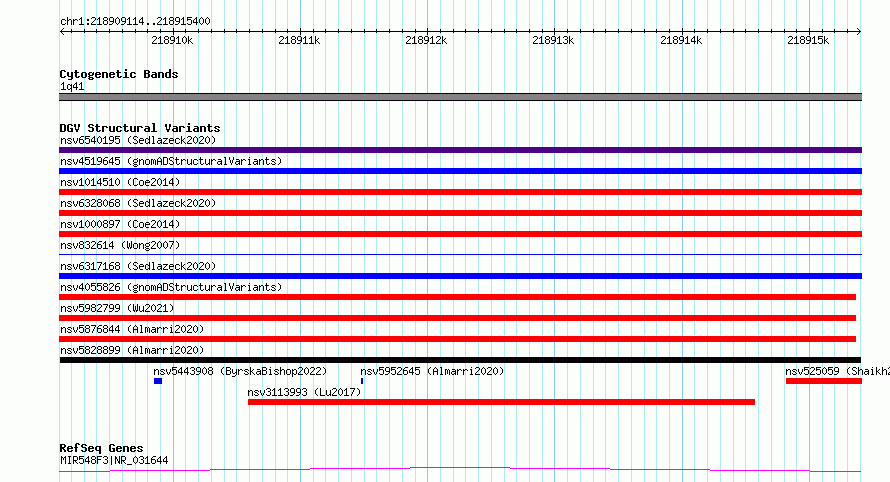Viewport: 890px width, 482px height.
Task: Open nsv5828899 (Almarri2020) label
Action: 132,350
